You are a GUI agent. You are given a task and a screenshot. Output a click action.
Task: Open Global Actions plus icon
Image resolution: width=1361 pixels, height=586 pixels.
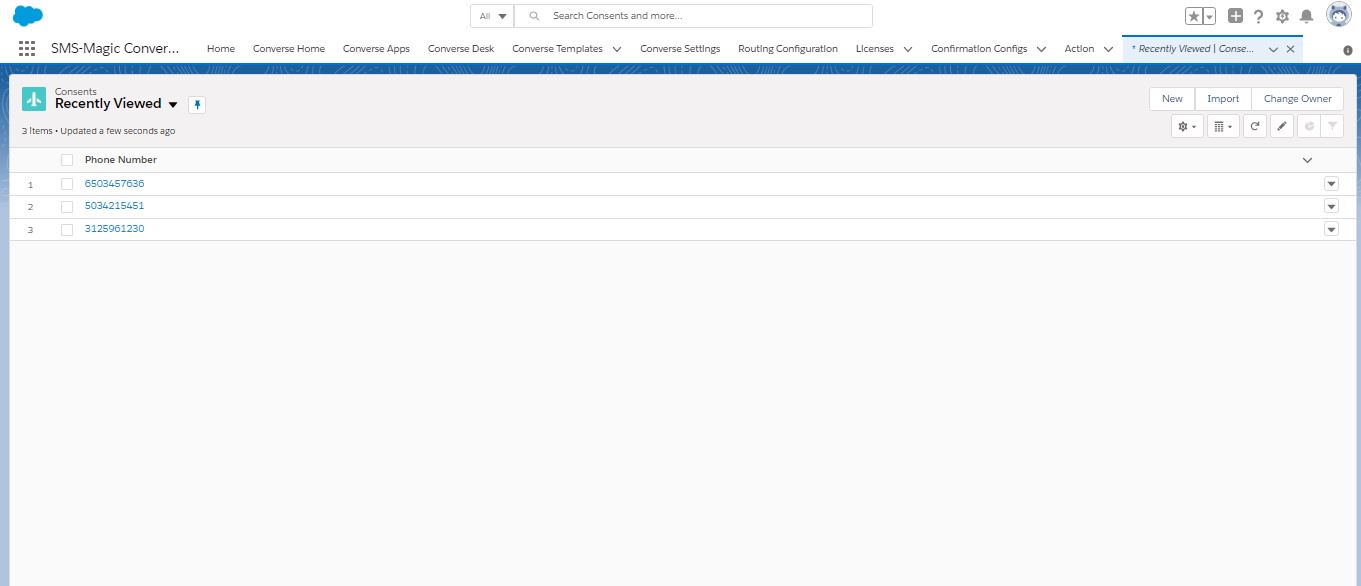coord(1236,16)
